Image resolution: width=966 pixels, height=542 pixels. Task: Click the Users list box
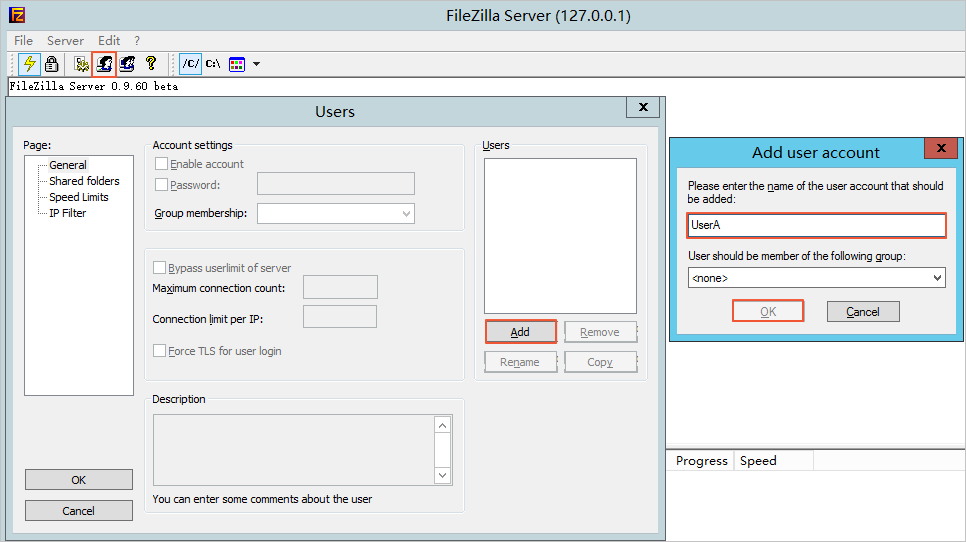click(560, 236)
